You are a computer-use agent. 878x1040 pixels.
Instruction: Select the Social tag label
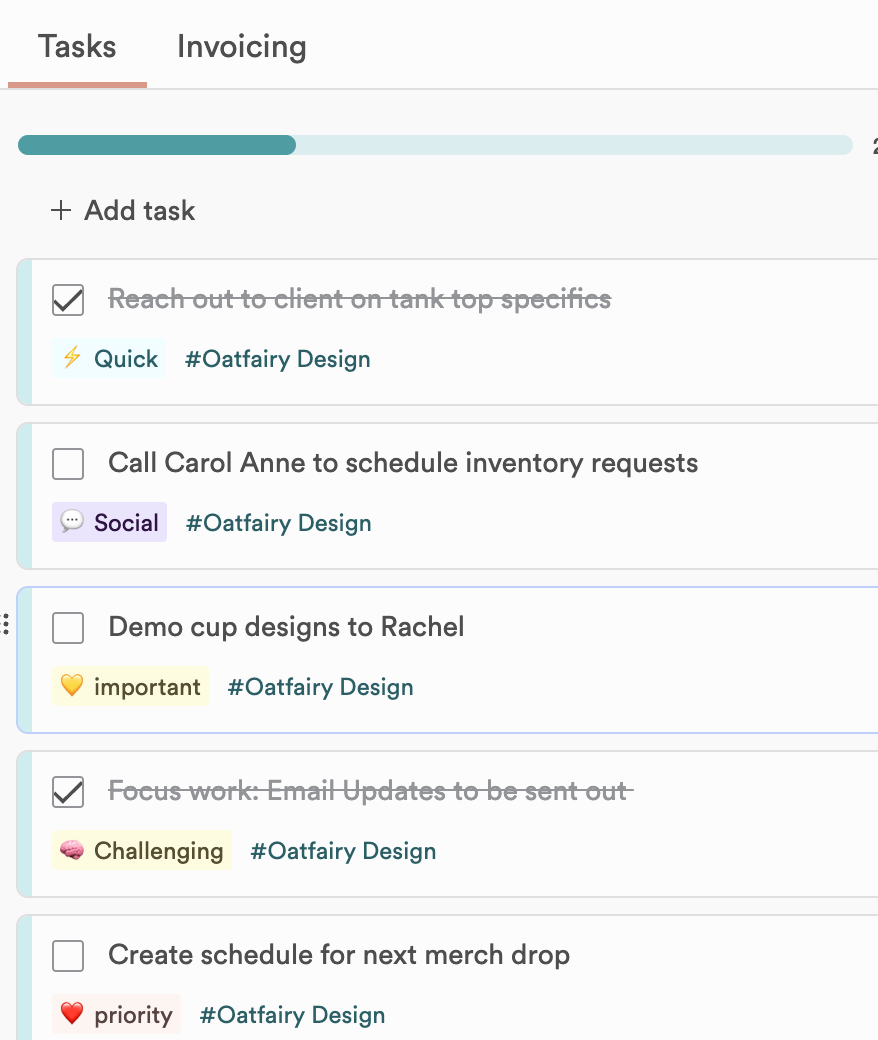109,522
